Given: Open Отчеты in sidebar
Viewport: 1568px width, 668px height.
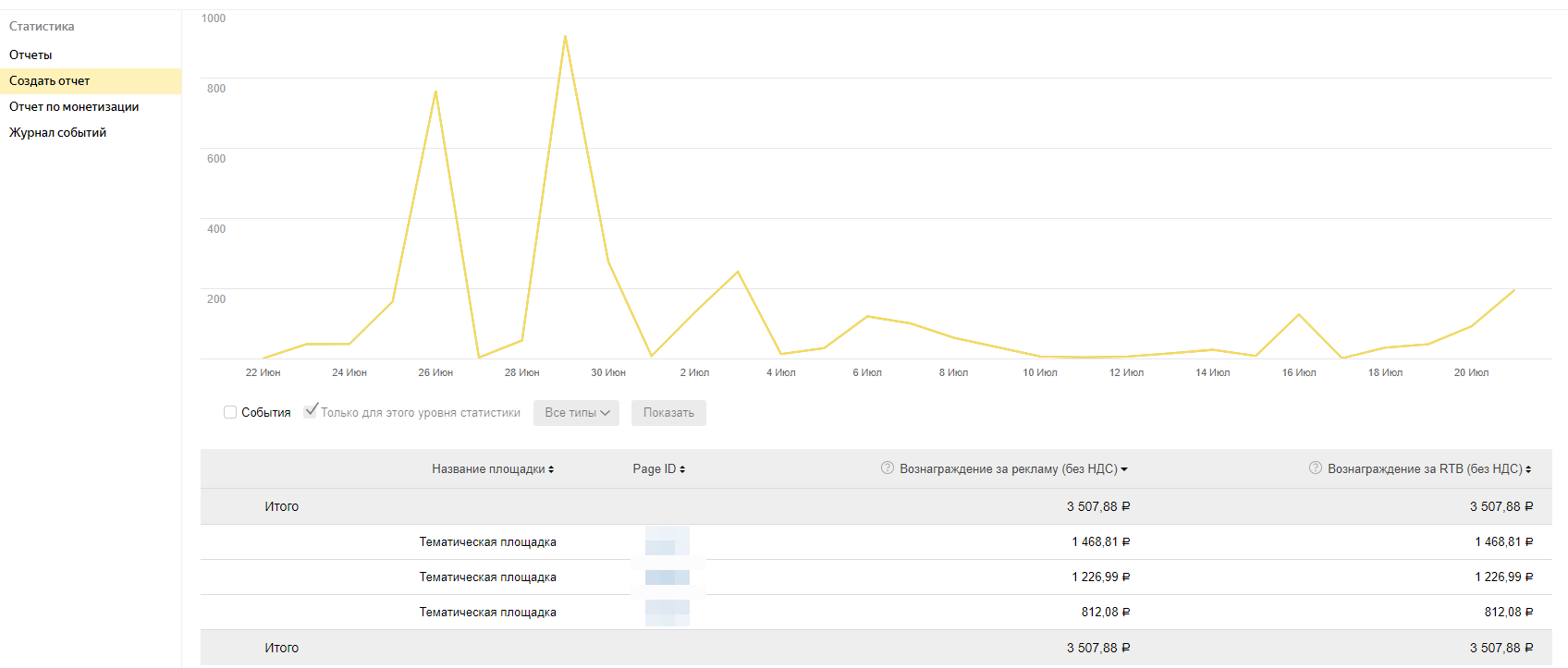Looking at the screenshot, I should [x=31, y=55].
